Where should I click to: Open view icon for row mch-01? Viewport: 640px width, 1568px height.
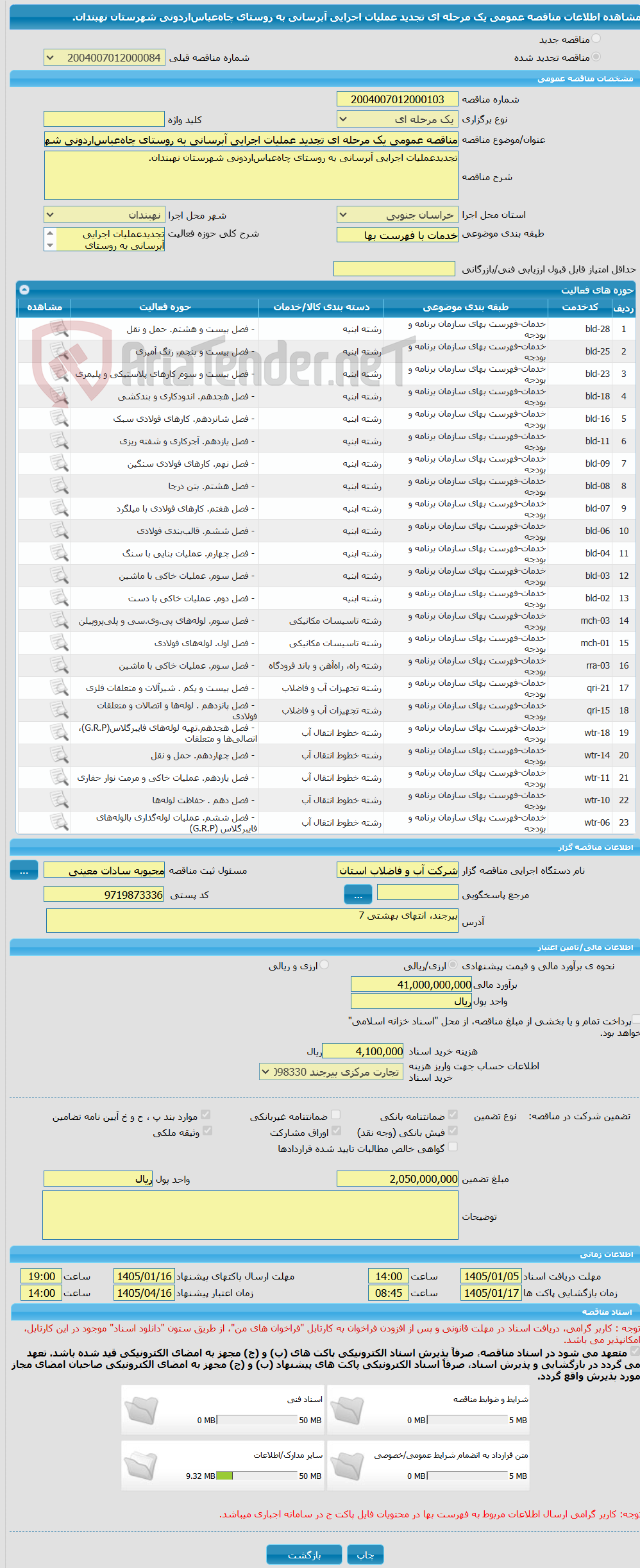[x=59, y=643]
